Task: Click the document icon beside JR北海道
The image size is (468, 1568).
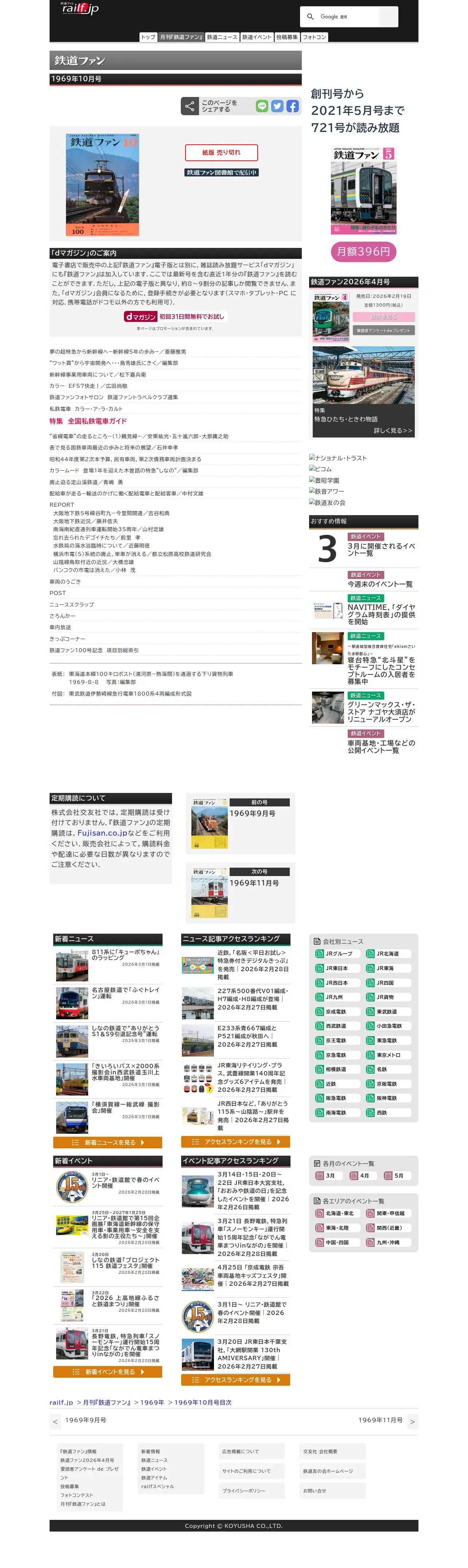Action: pyautogui.click(x=370, y=954)
